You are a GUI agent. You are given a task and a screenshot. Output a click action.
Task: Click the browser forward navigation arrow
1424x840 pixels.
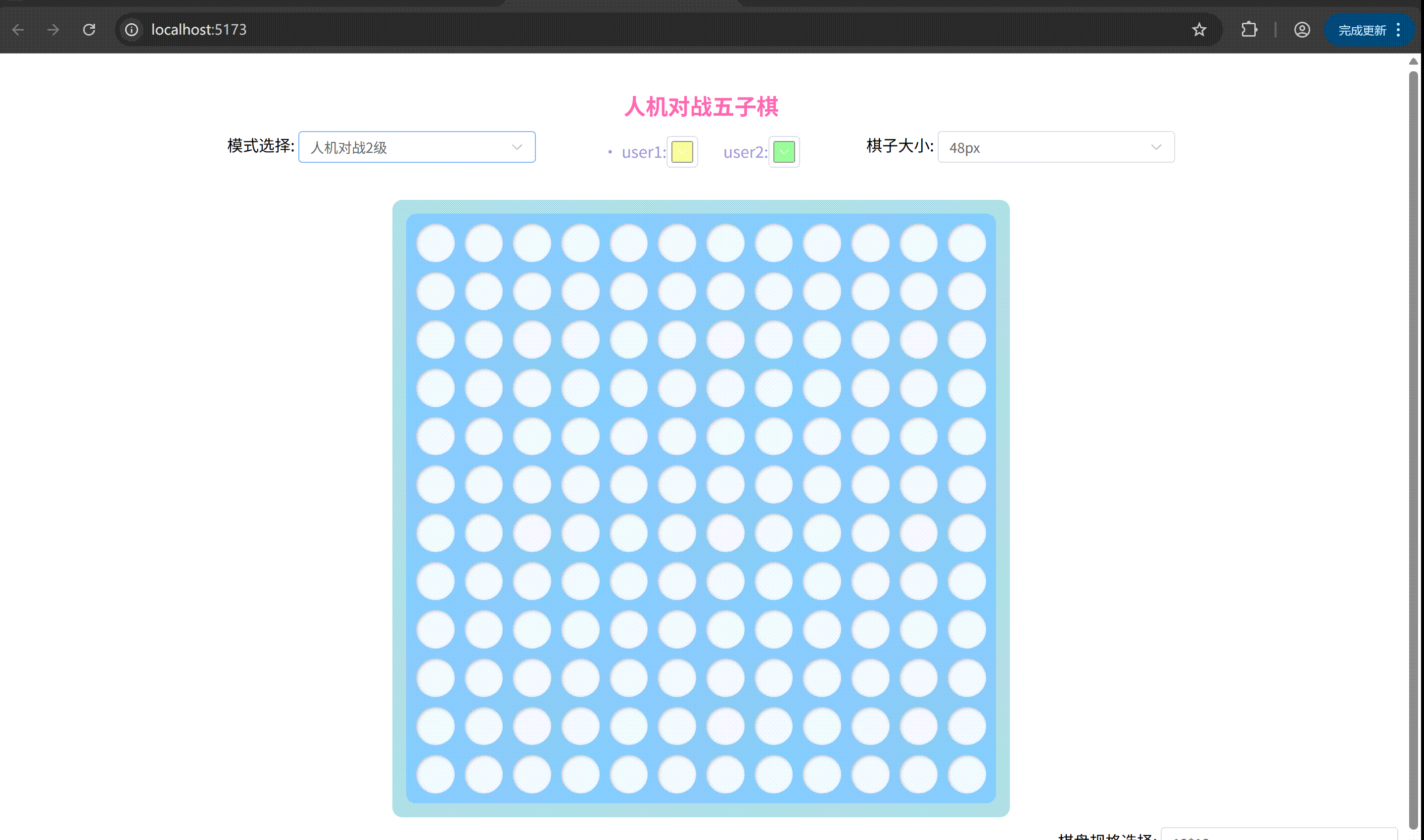[53, 29]
